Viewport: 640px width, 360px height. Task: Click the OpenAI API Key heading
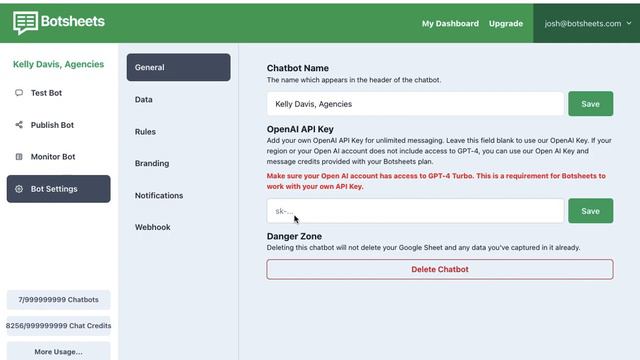pos(300,129)
